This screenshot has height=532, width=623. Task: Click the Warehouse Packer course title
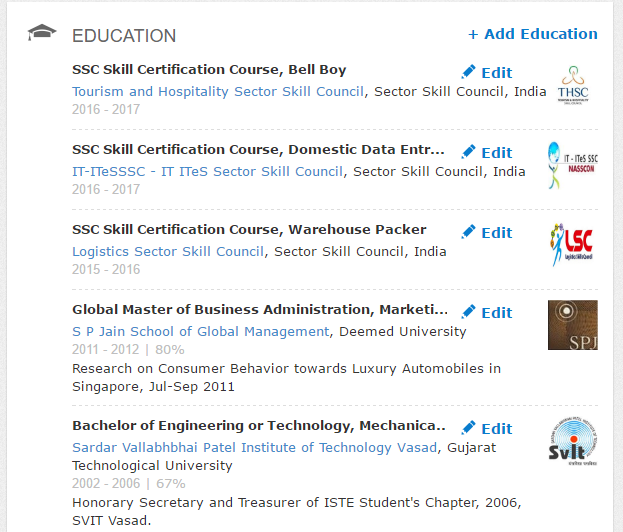(249, 230)
